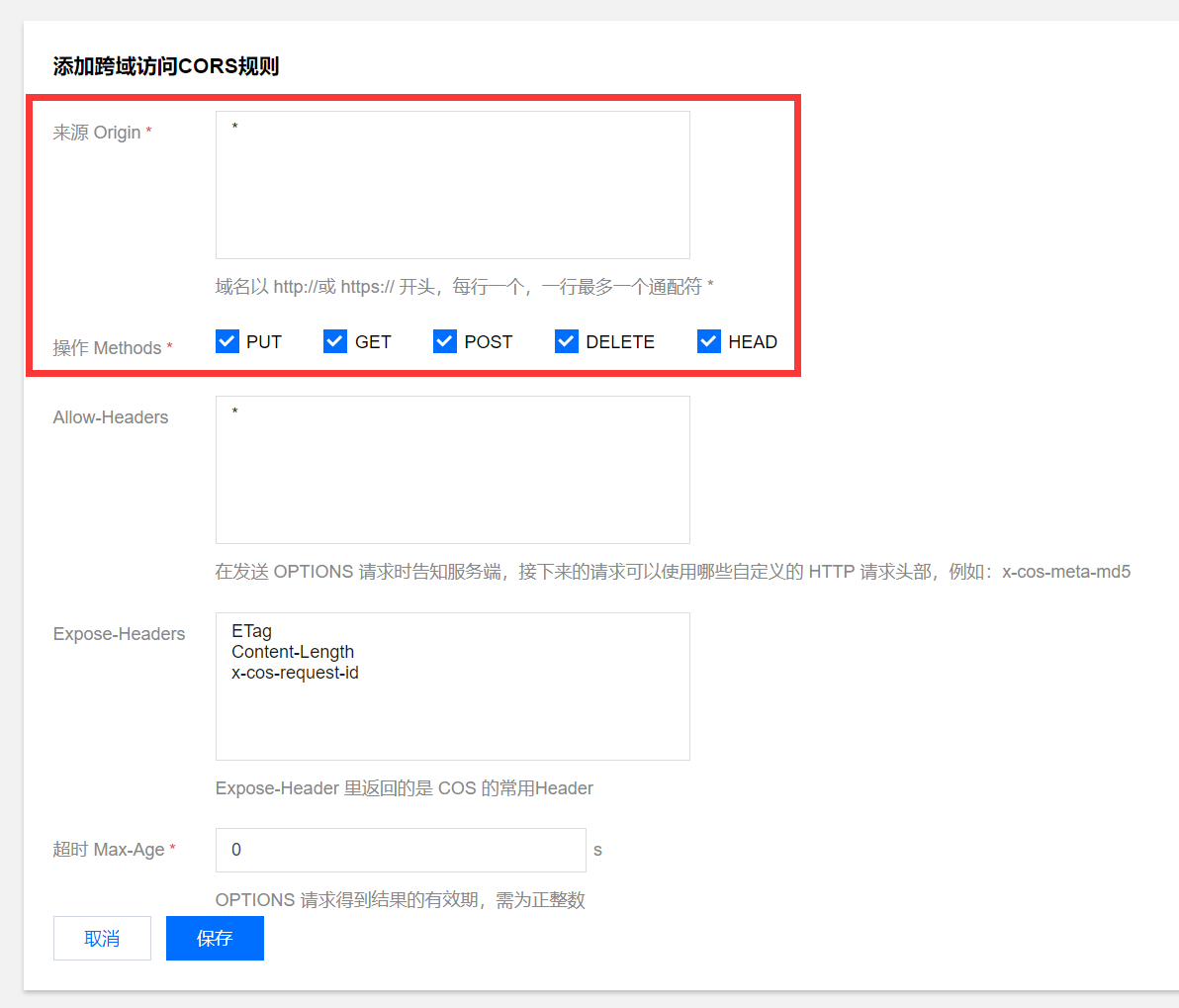Click inside the 来源 Origin text area
The height and width of the screenshot is (1008, 1179).
[x=452, y=185]
